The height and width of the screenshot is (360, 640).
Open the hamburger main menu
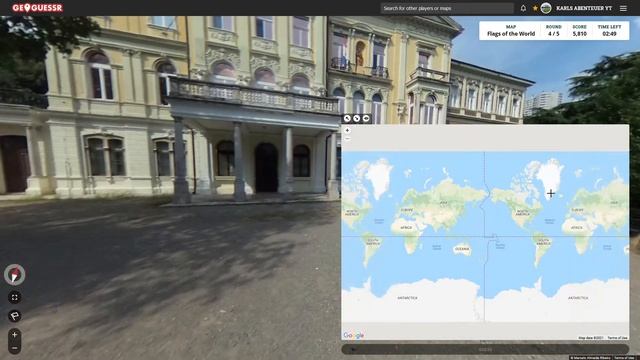(623, 8)
